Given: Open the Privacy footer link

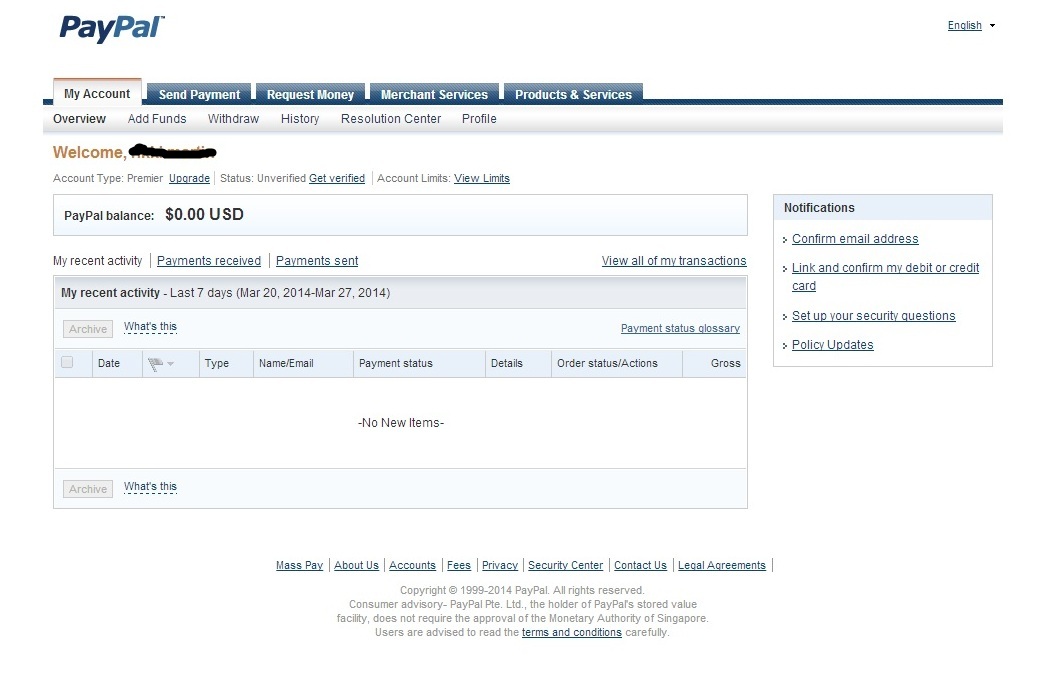Looking at the screenshot, I should [x=500, y=565].
